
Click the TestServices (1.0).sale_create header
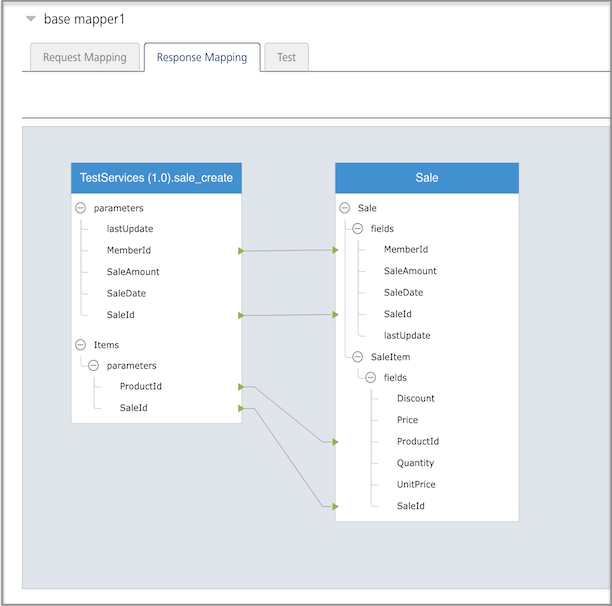coord(156,178)
